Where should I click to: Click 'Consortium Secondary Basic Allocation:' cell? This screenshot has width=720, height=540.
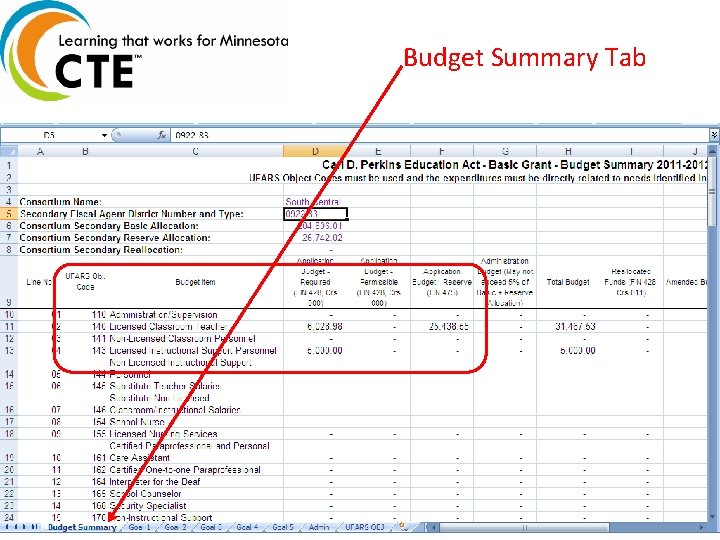(109, 226)
